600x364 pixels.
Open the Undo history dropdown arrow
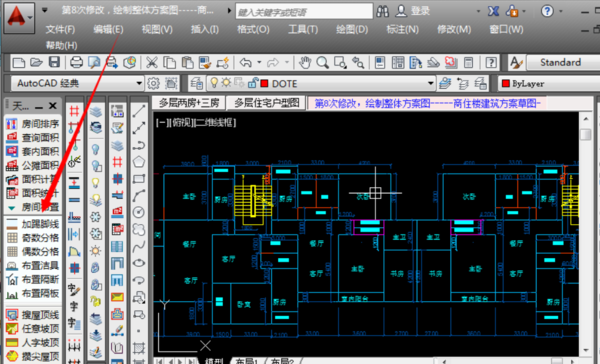click(x=259, y=62)
